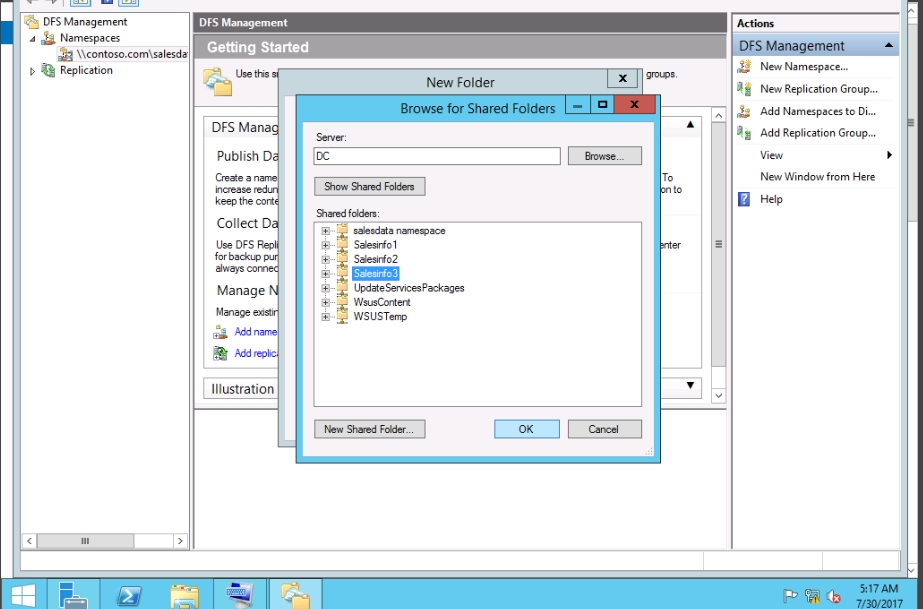
Task: Click the Help icon in Actions pane
Action: [x=744, y=199]
